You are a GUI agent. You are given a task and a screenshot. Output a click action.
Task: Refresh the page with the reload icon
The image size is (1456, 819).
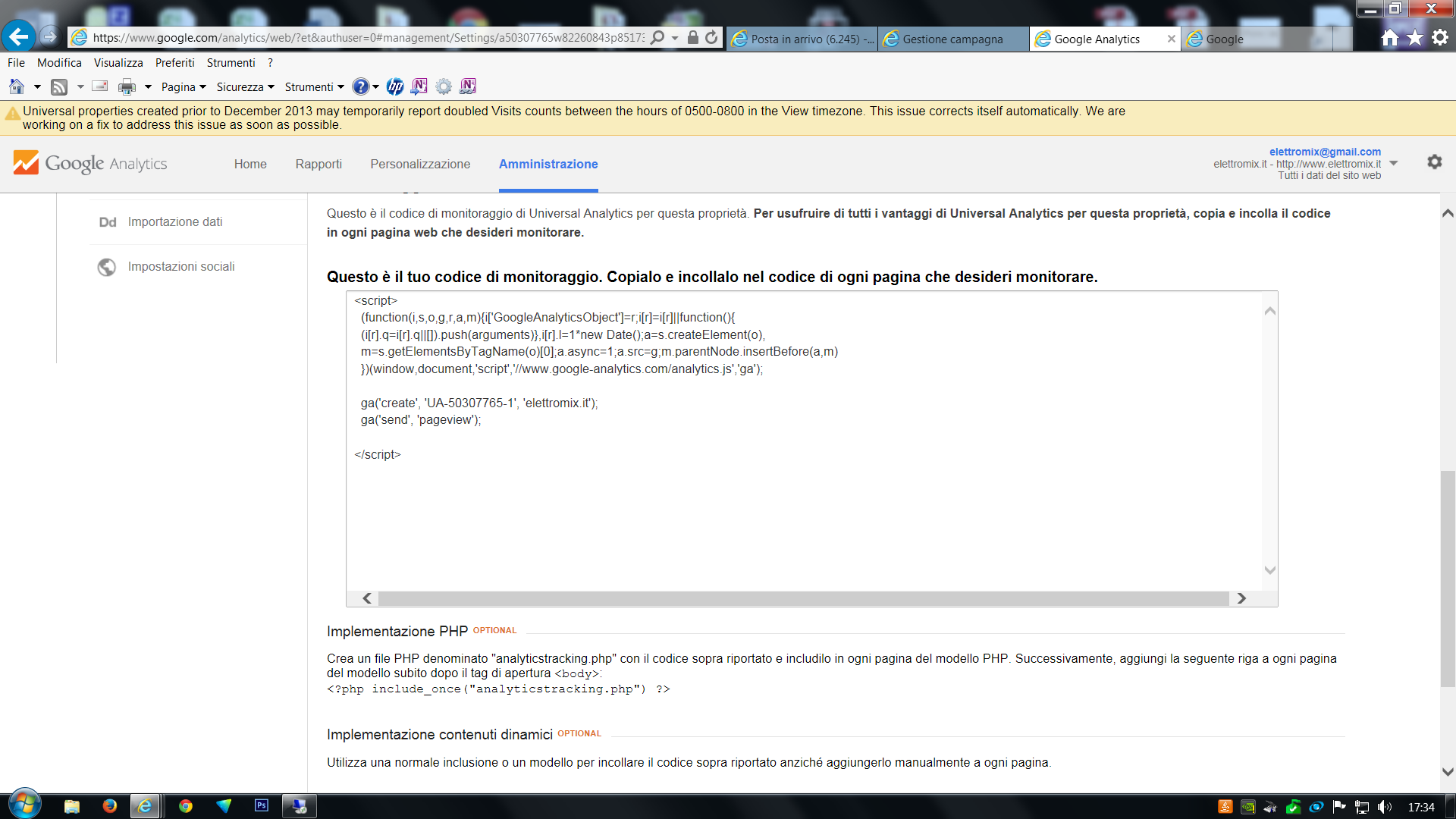click(x=711, y=37)
